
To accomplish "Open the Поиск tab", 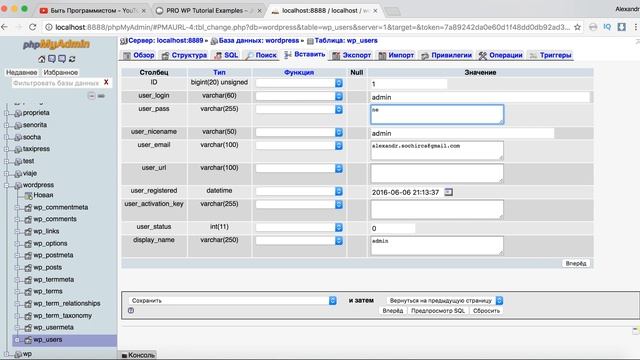I will pos(261,55).
